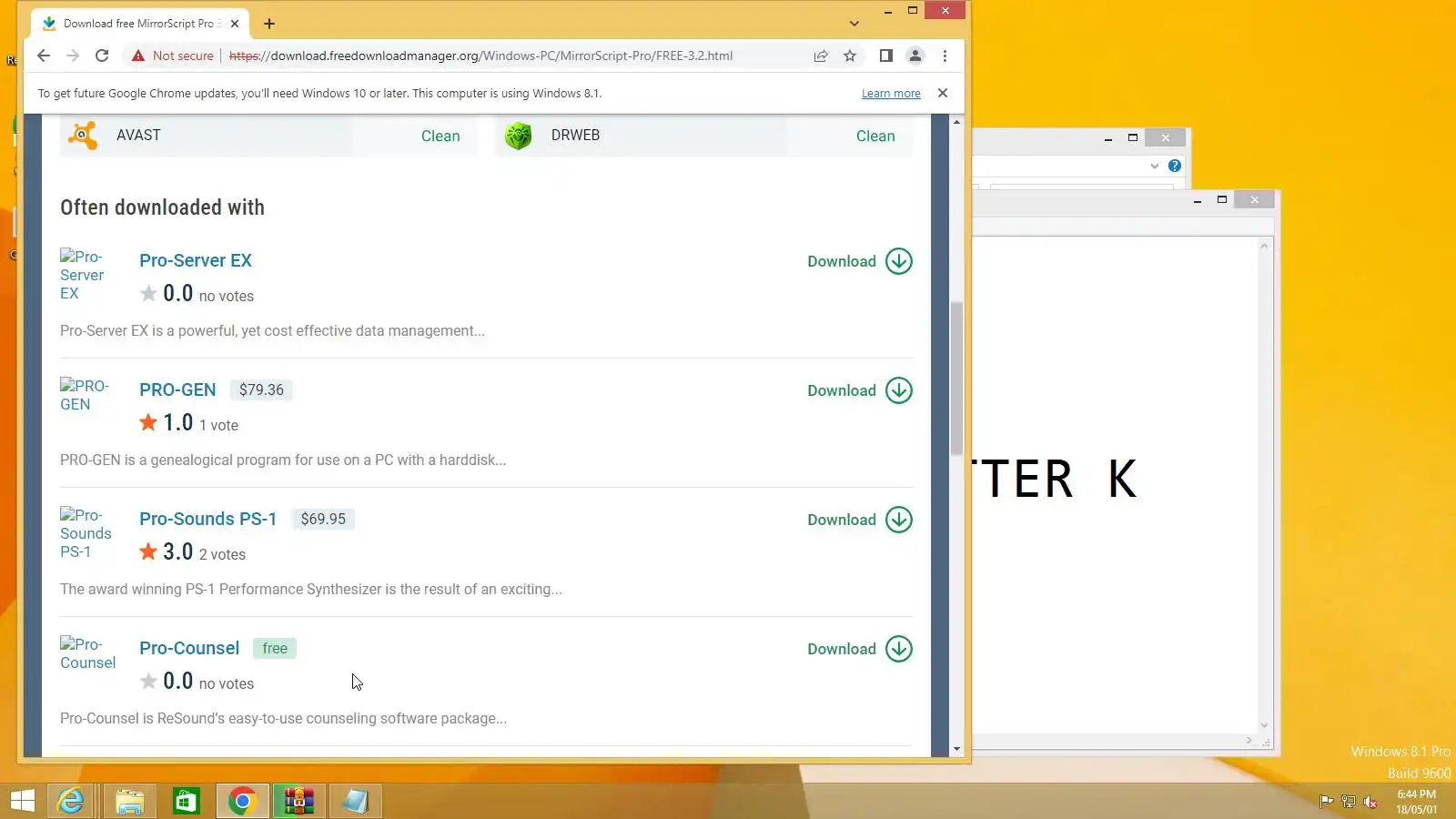Close the MirrorScript Pro tab
The height and width of the screenshot is (819, 1456).
235,24
